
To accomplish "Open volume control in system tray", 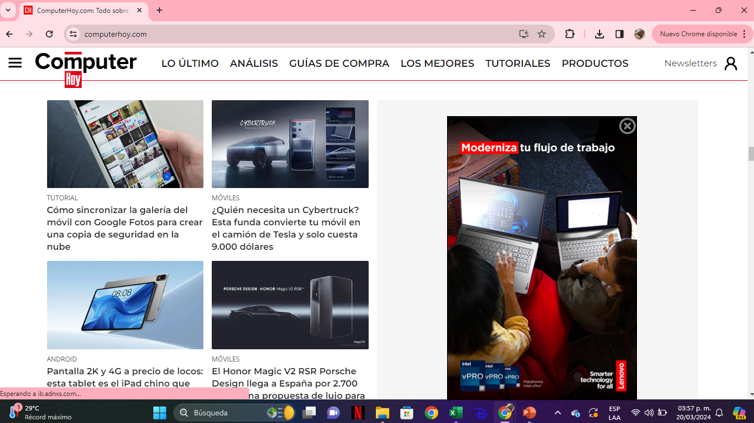I will click(x=649, y=412).
